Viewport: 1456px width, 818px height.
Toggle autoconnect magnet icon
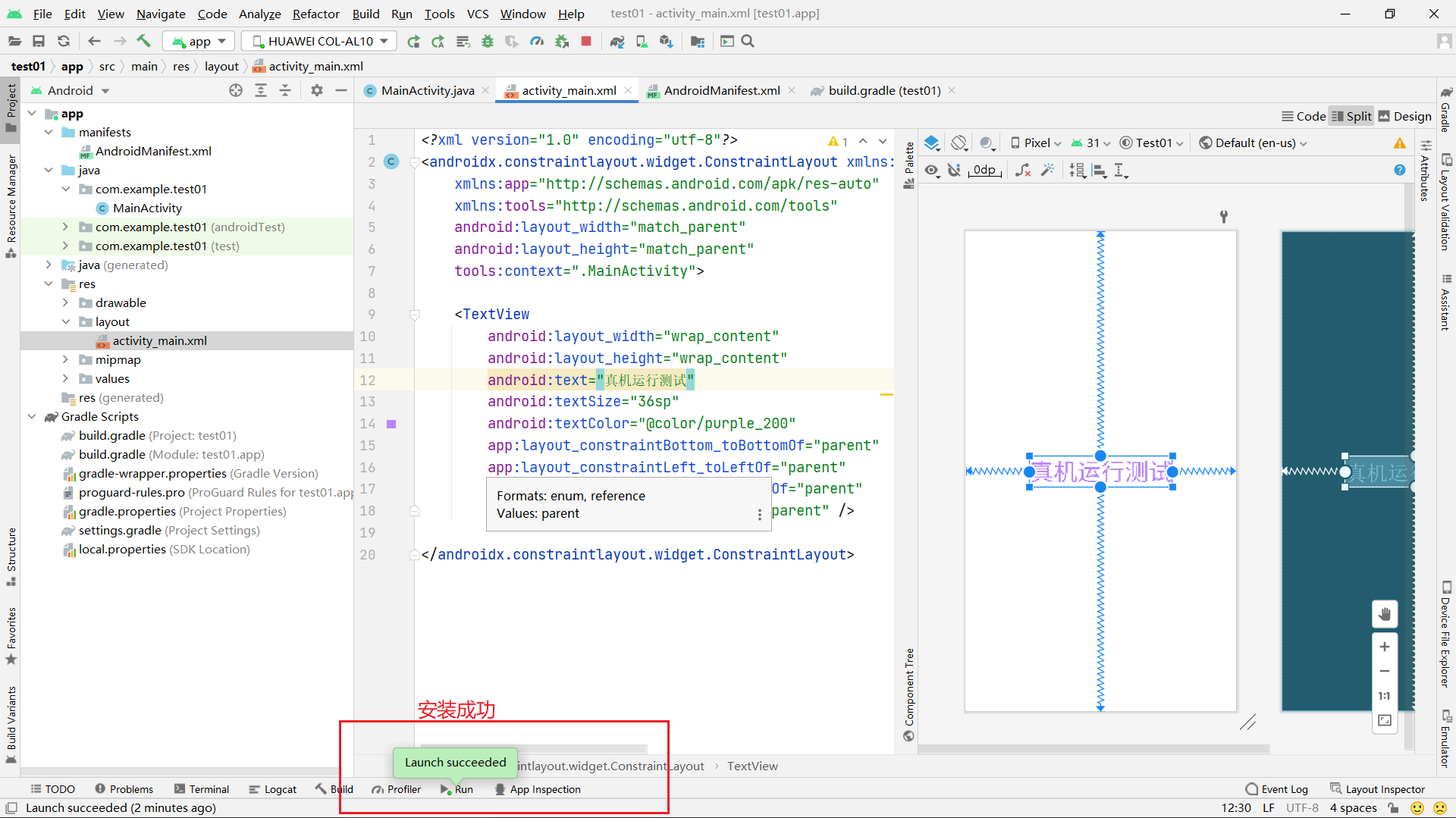tap(955, 171)
